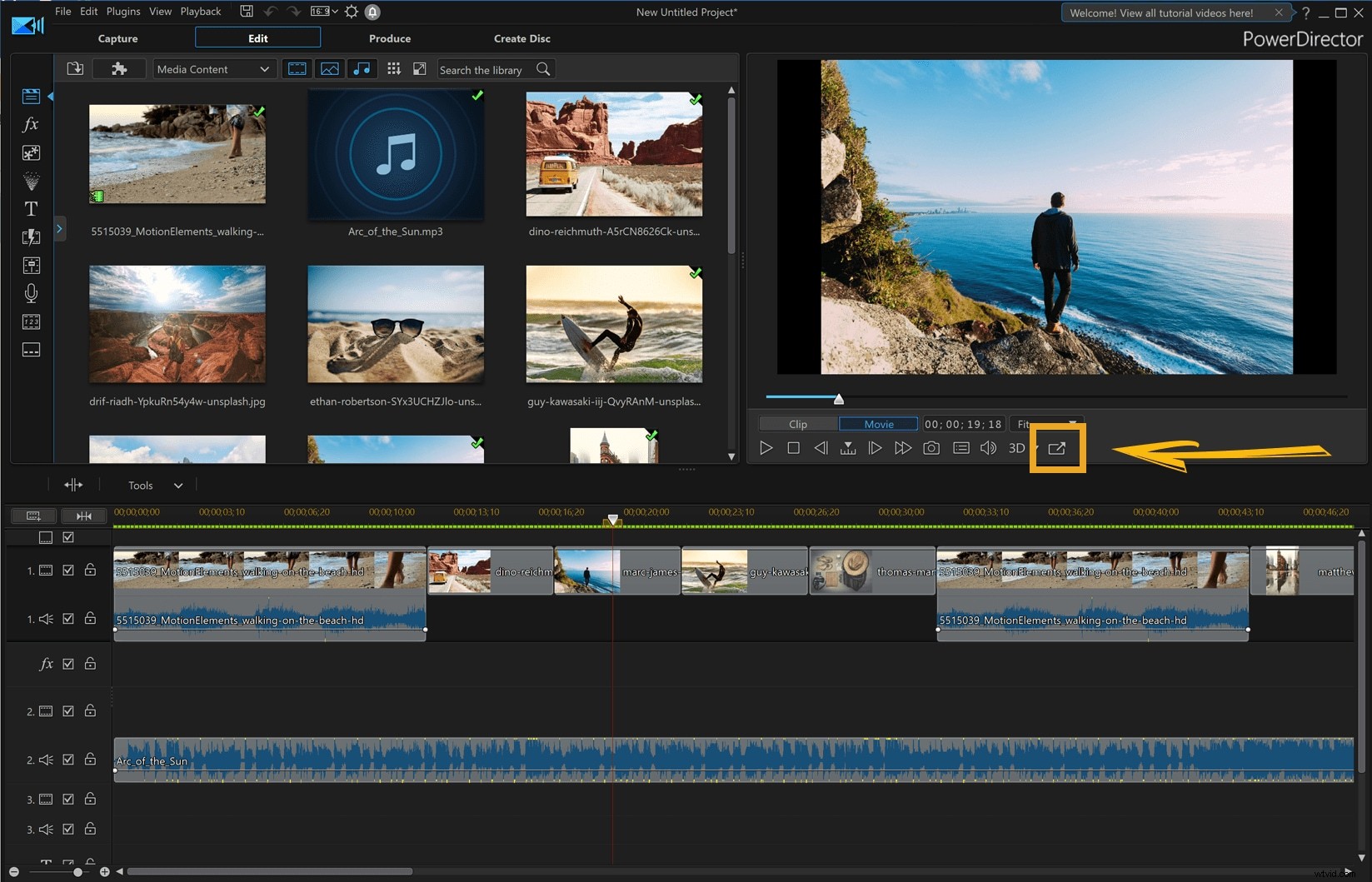Open the Audio Mixing Room
Viewport: 1372px width, 882px height.
tap(31, 266)
